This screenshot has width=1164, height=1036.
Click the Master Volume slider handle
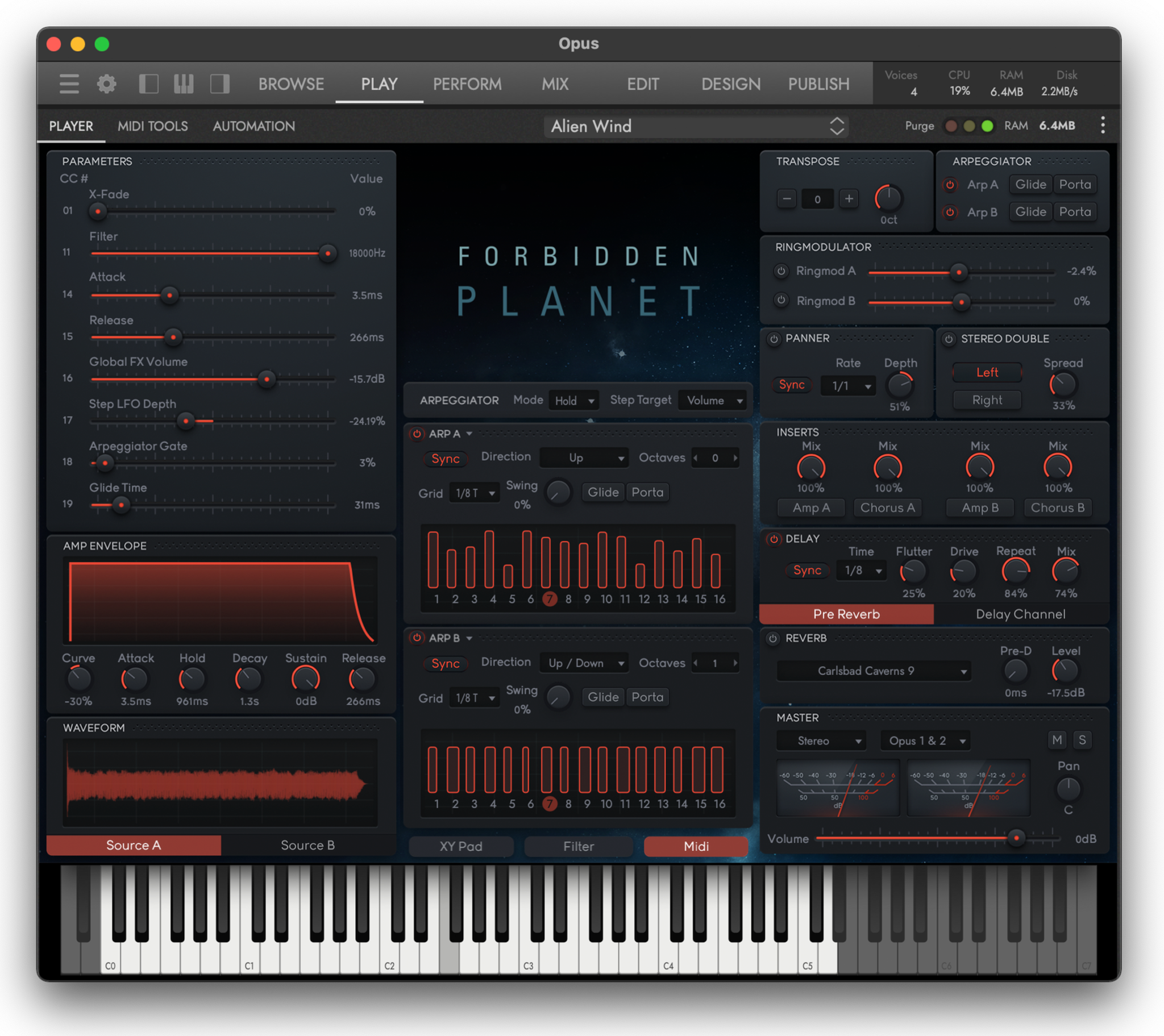[x=1016, y=837]
